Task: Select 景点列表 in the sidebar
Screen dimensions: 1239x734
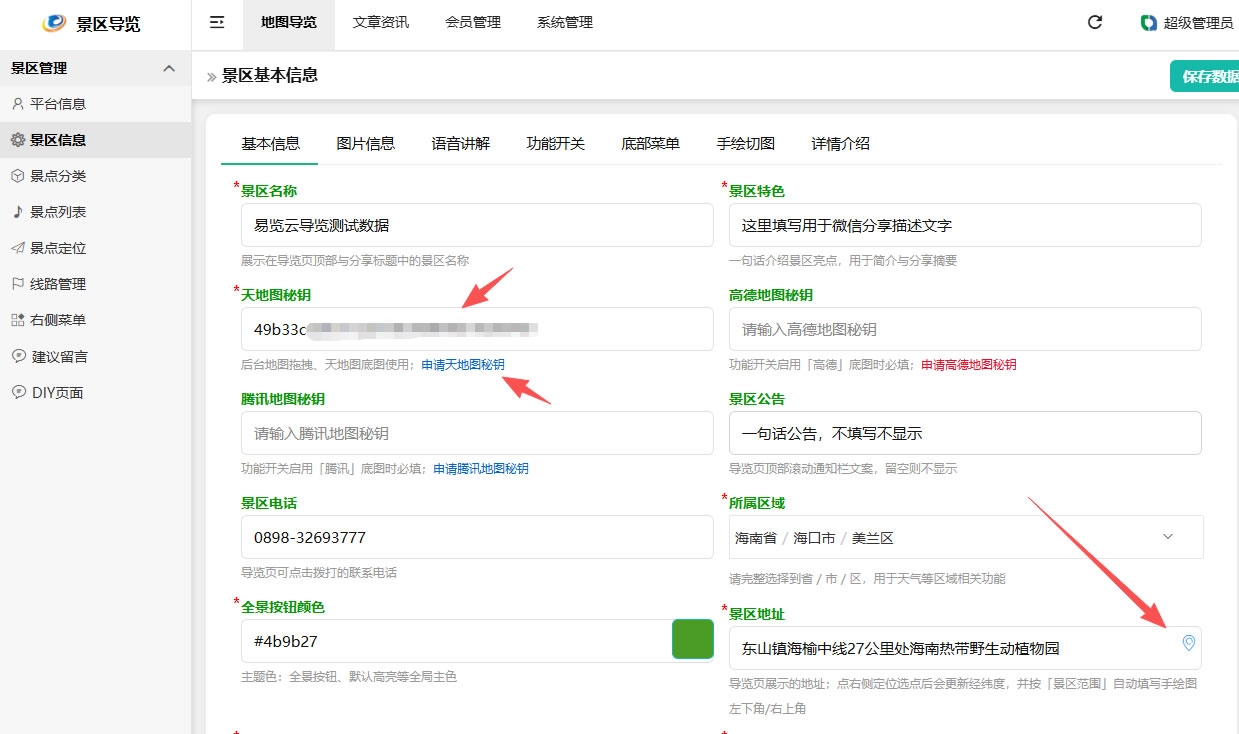Action: click(95, 212)
